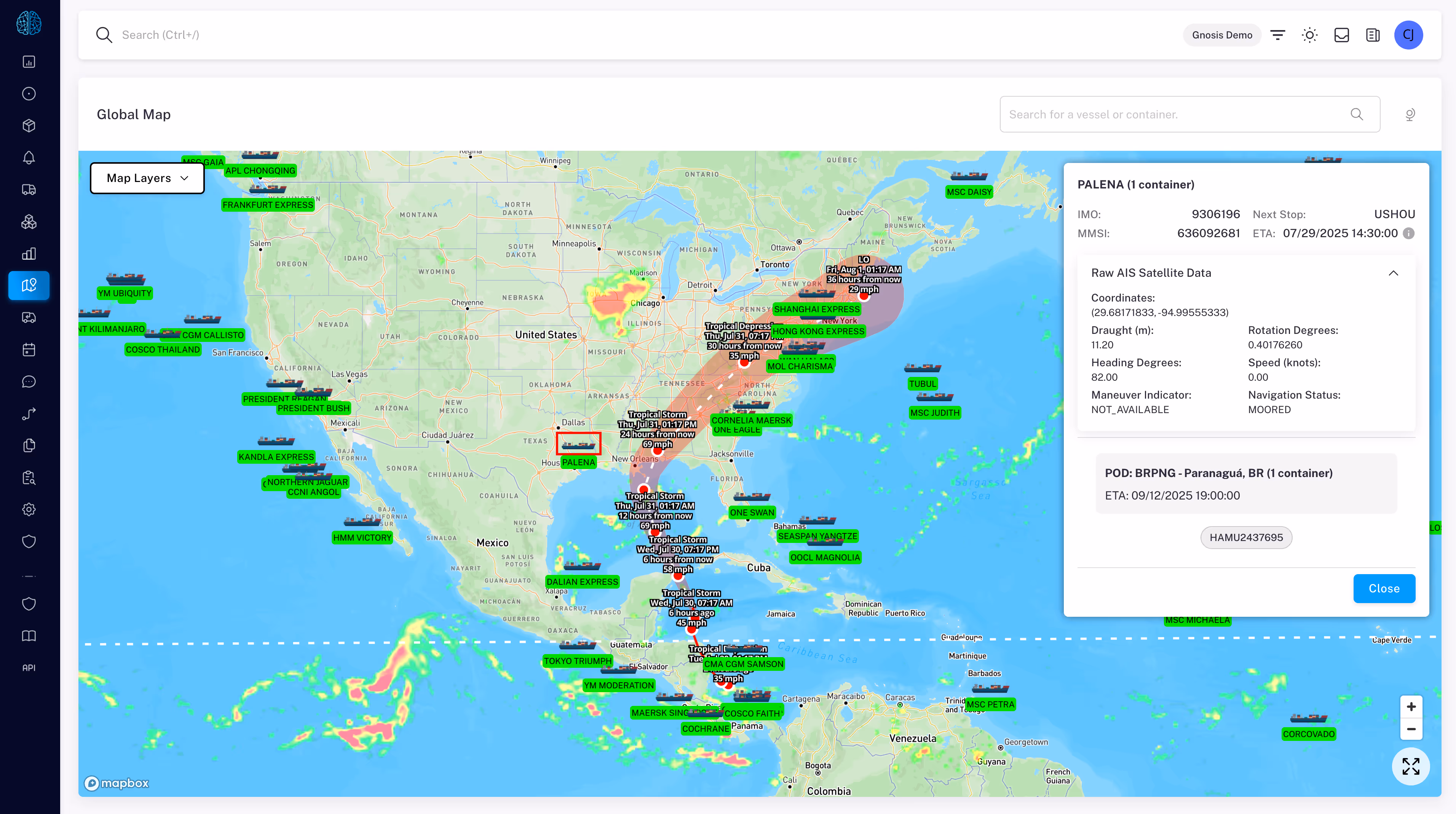Open the API sidebar item

[29, 667]
